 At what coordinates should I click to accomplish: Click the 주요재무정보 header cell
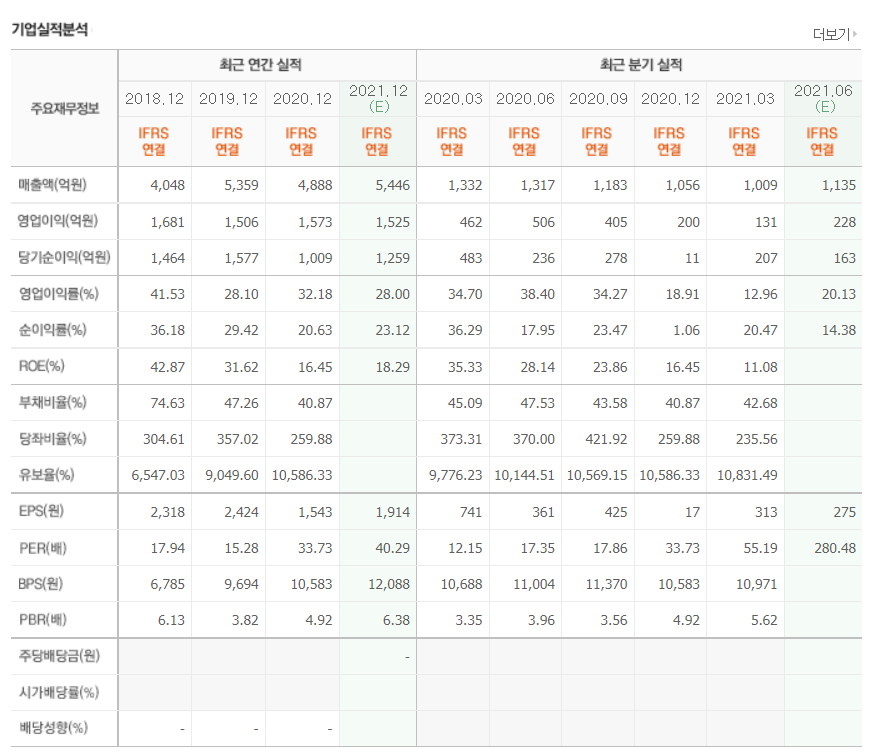65,108
